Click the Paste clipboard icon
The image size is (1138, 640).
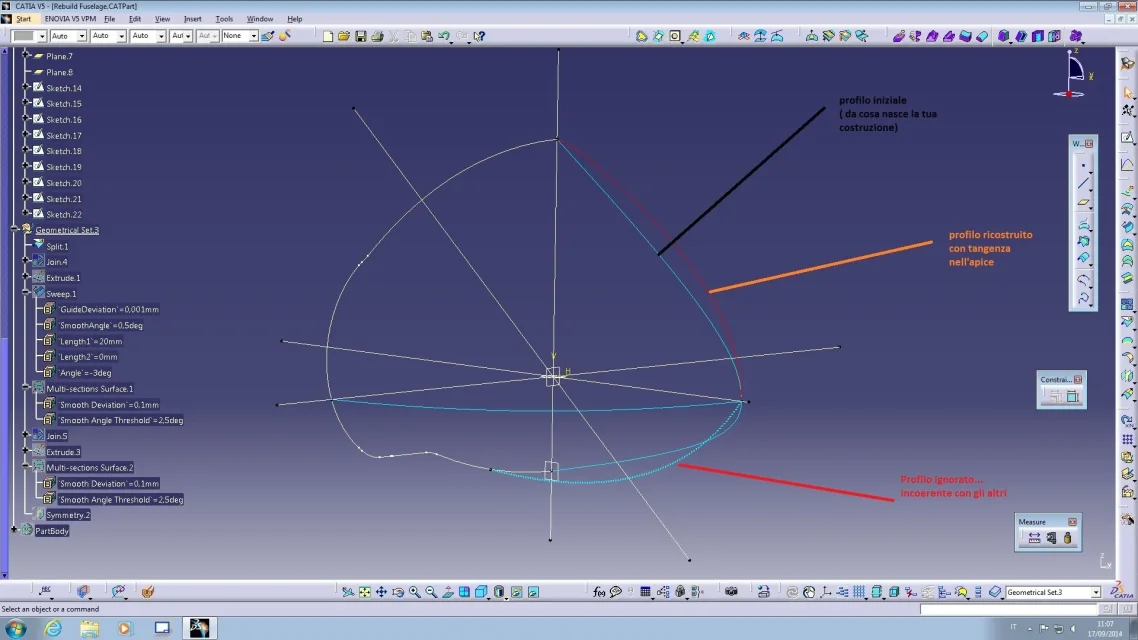coord(427,36)
